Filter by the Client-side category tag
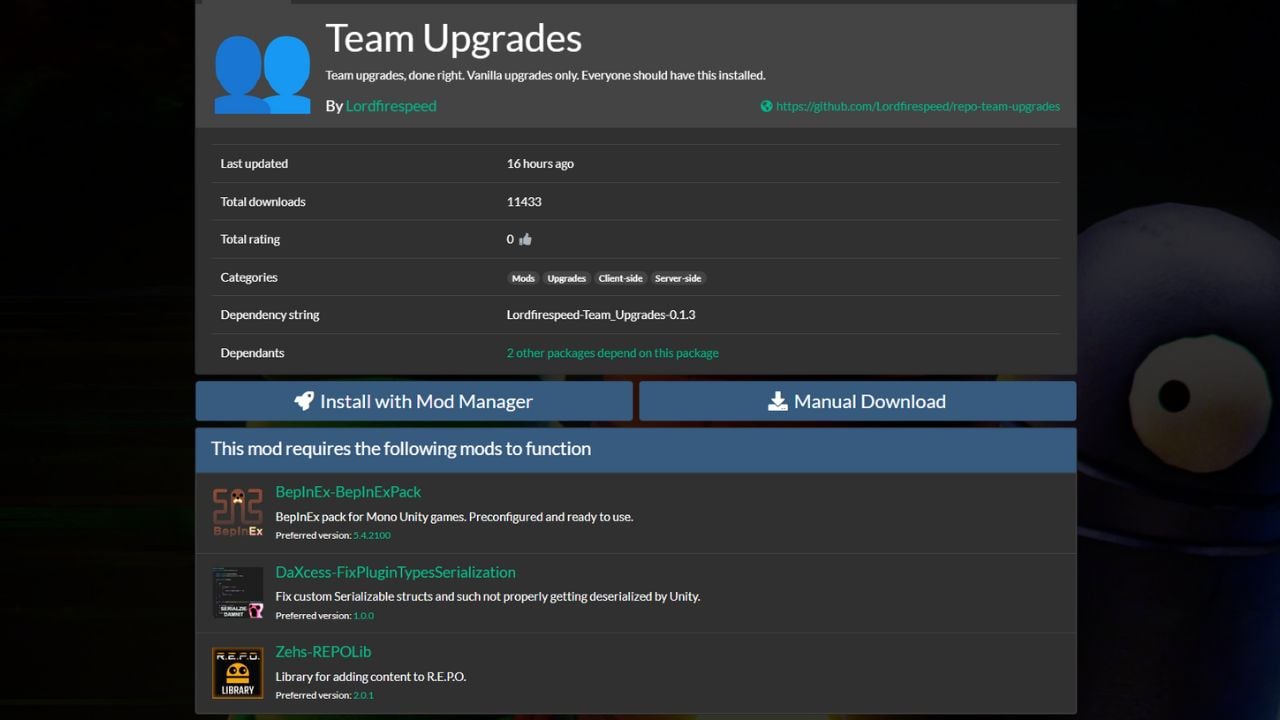Image resolution: width=1280 pixels, height=720 pixels. tap(620, 278)
